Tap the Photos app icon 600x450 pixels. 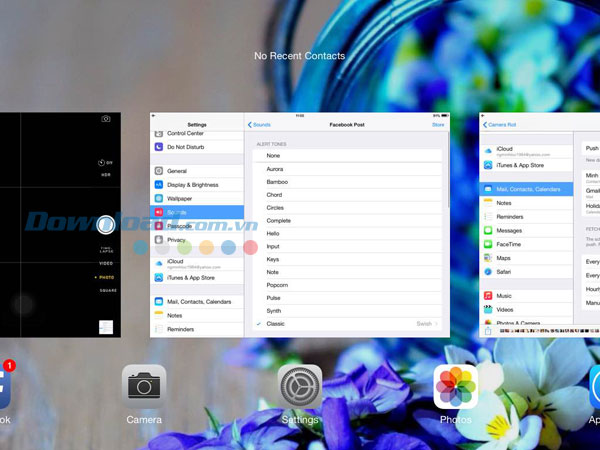[455, 386]
